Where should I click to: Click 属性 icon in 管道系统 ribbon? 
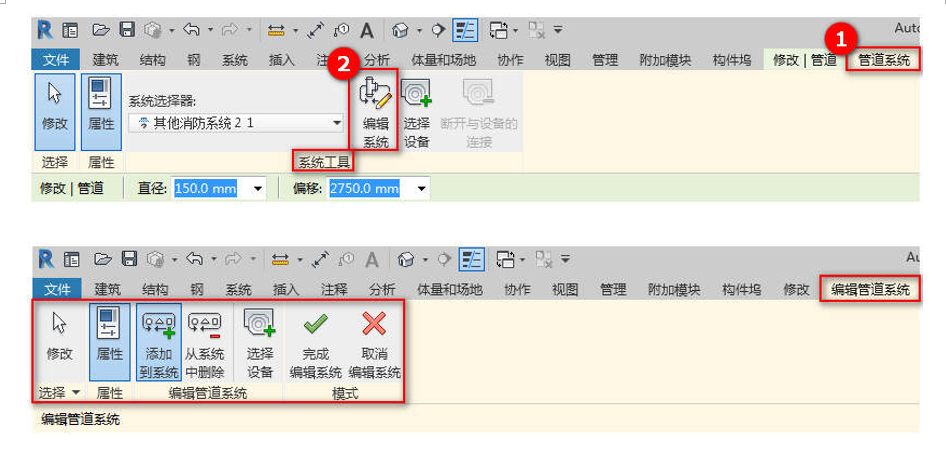101,95
